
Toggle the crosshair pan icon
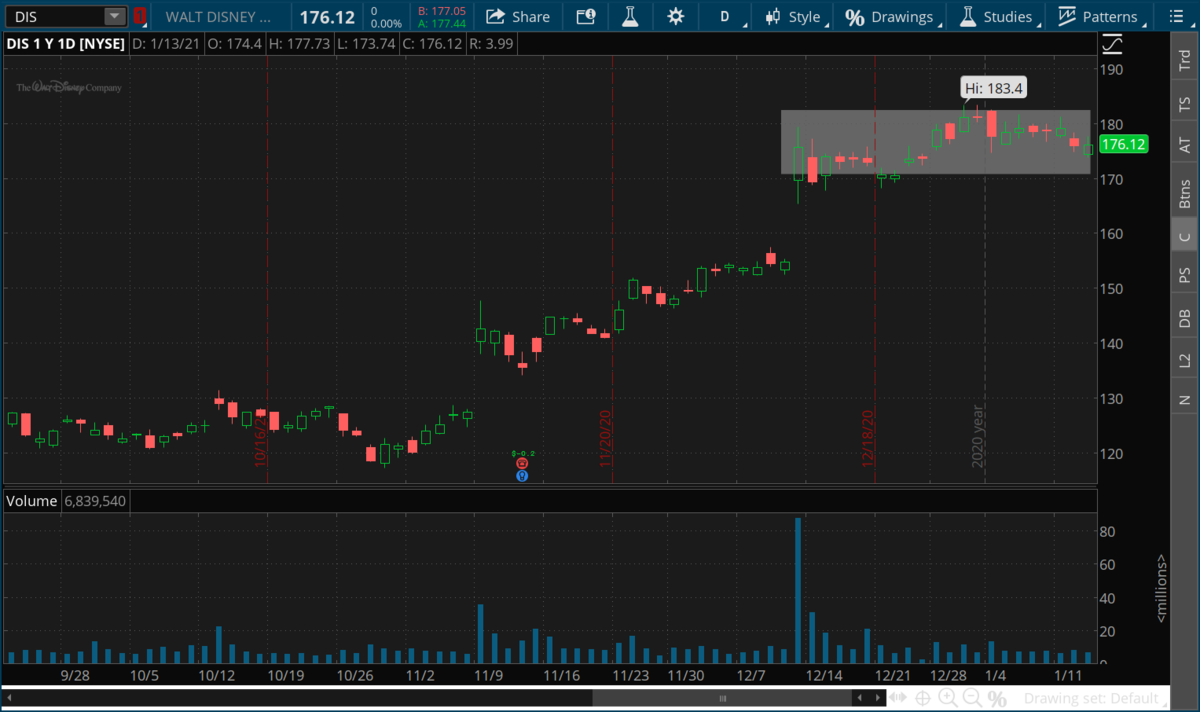(923, 698)
